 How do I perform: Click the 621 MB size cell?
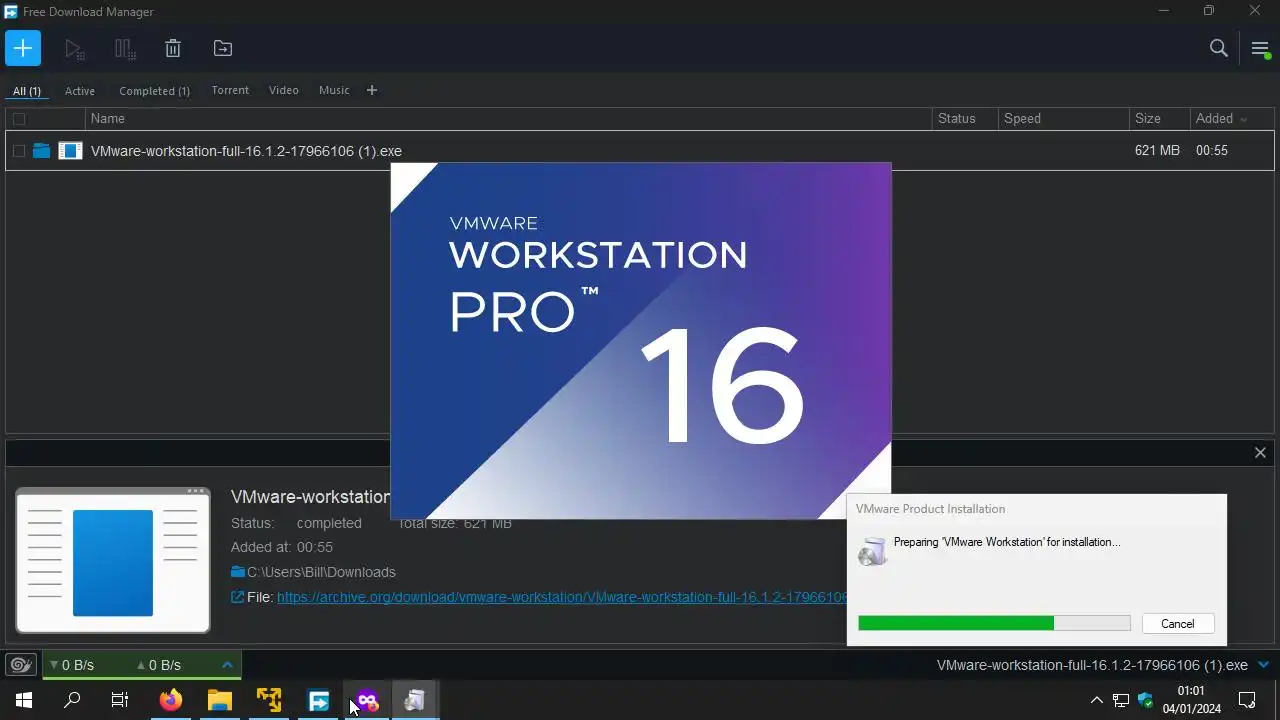[x=1157, y=150]
